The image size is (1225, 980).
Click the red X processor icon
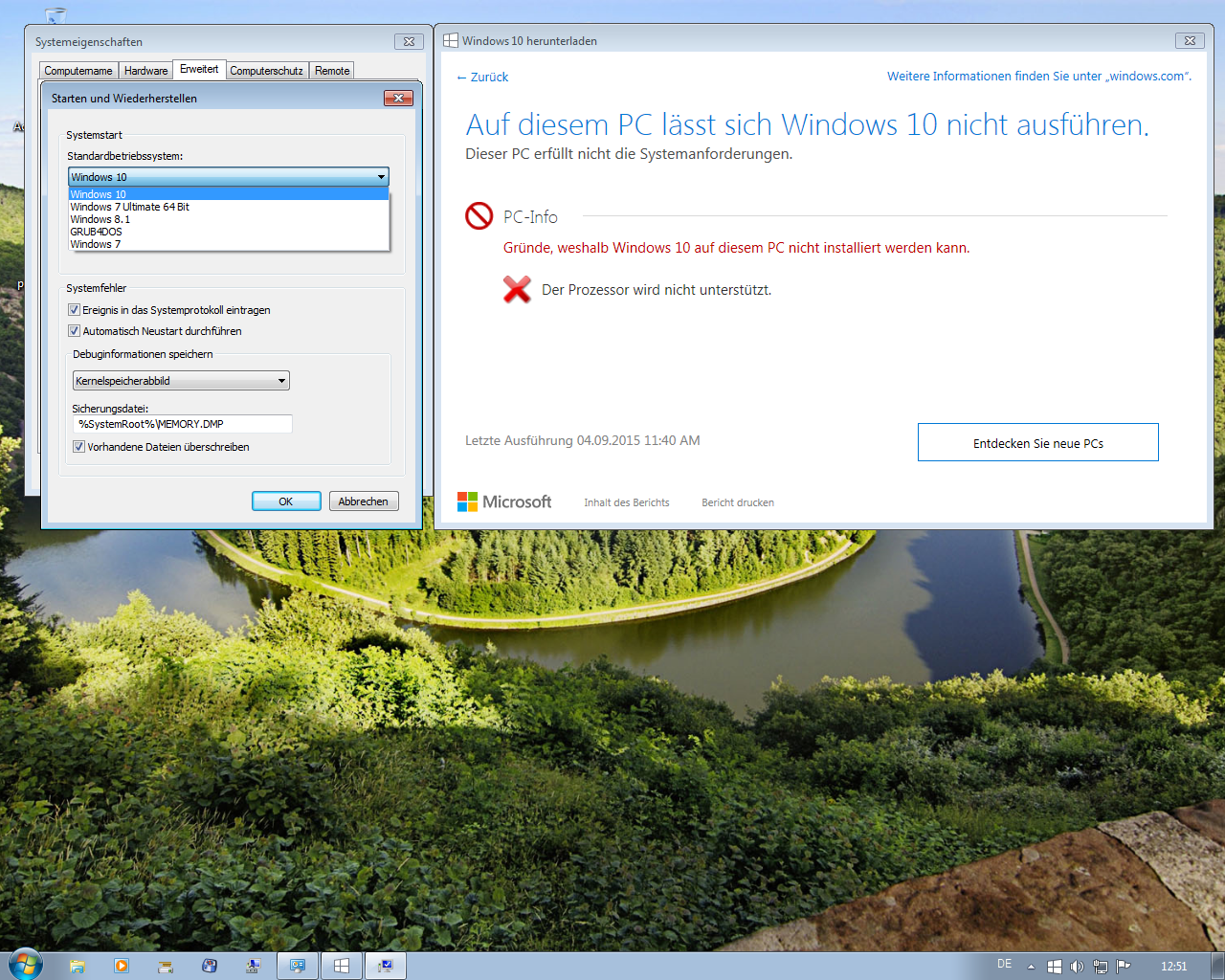pyautogui.click(x=517, y=289)
